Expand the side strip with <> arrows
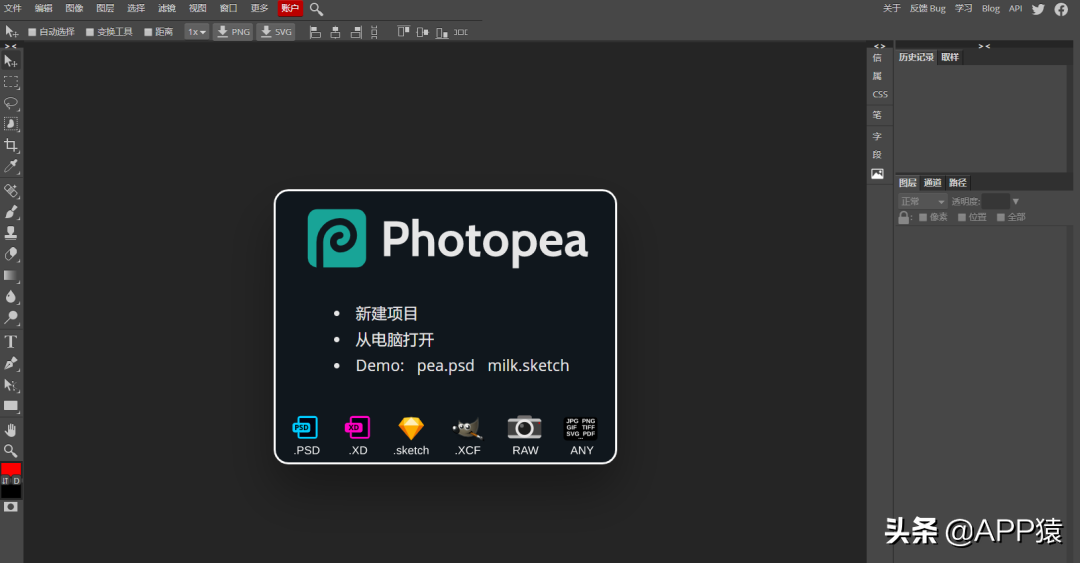1080x563 pixels. pyautogui.click(x=880, y=46)
